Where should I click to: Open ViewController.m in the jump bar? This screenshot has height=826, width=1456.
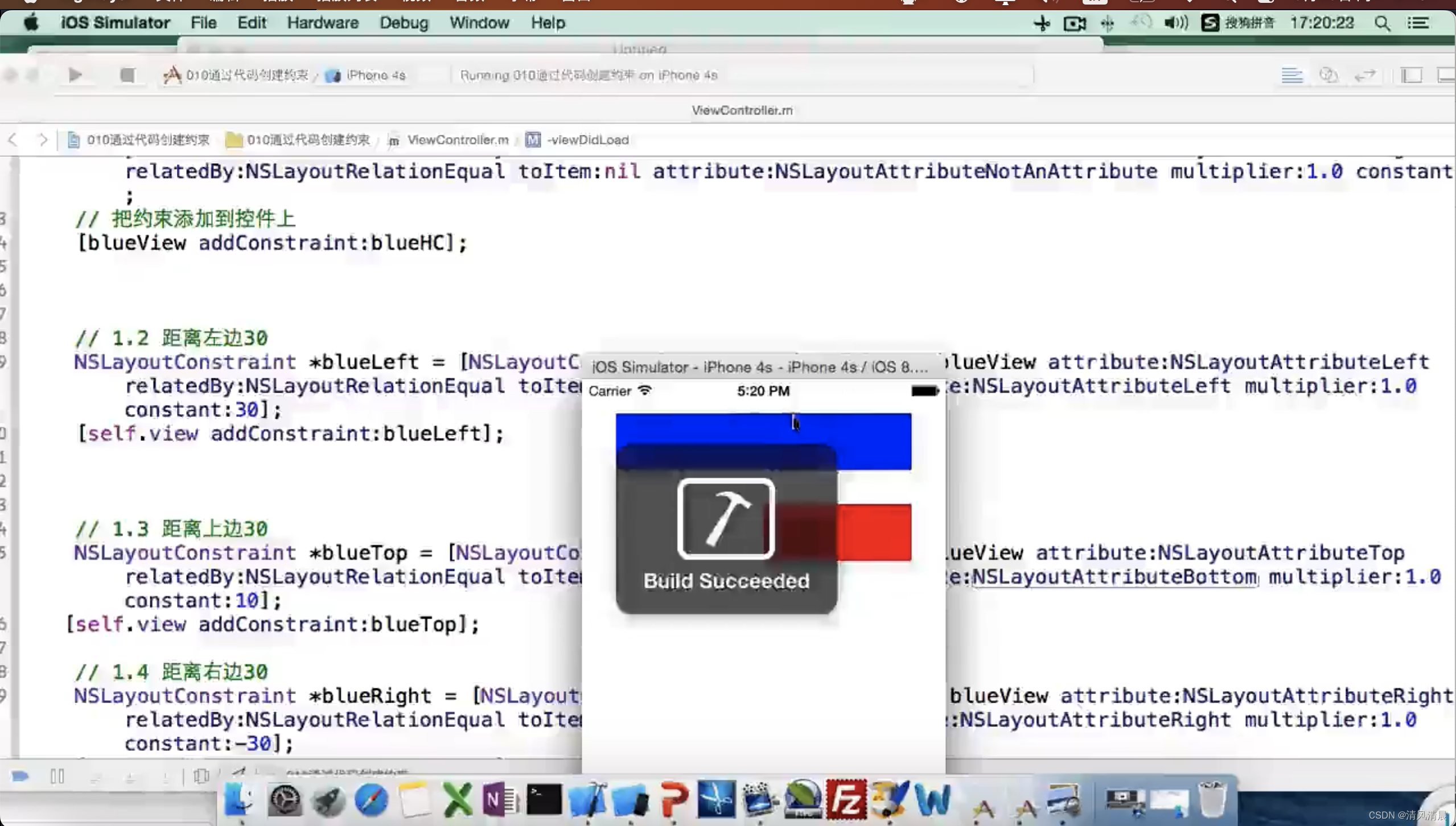click(x=449, y=140)
